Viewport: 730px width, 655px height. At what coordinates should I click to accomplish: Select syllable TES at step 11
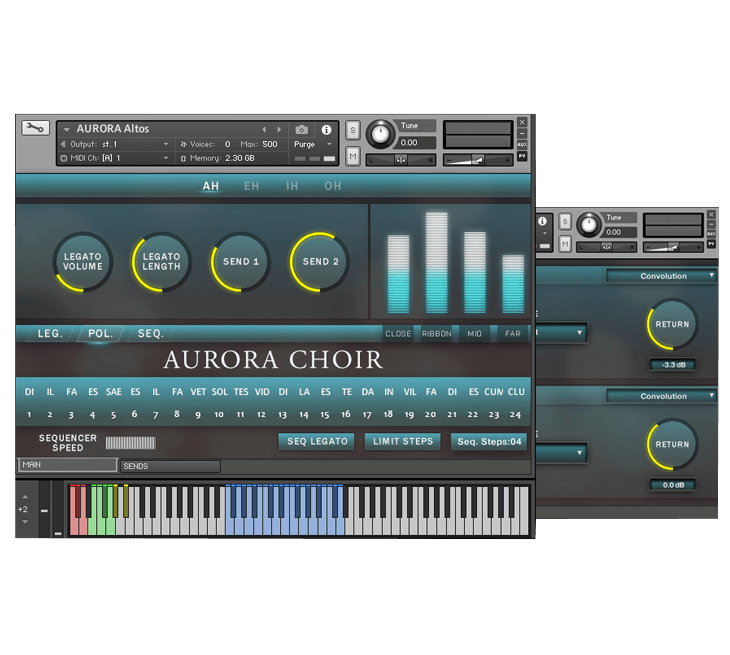241,392
